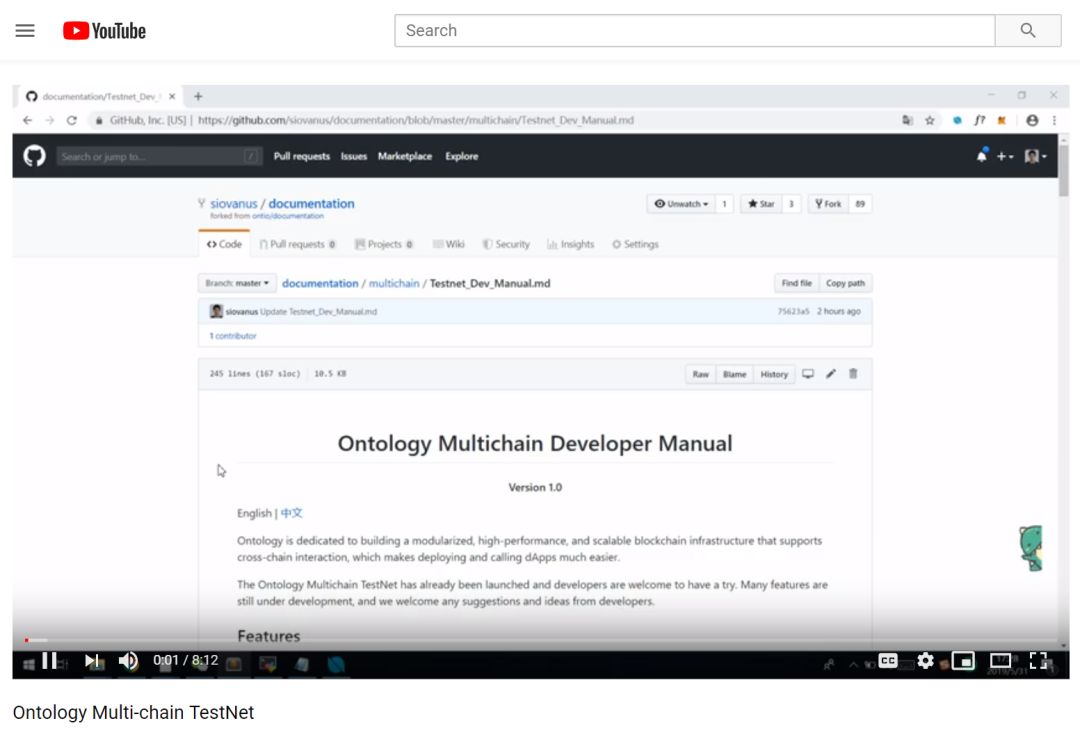Open the Blame view
Screen dimensions: 1080x737
point(734,374)
